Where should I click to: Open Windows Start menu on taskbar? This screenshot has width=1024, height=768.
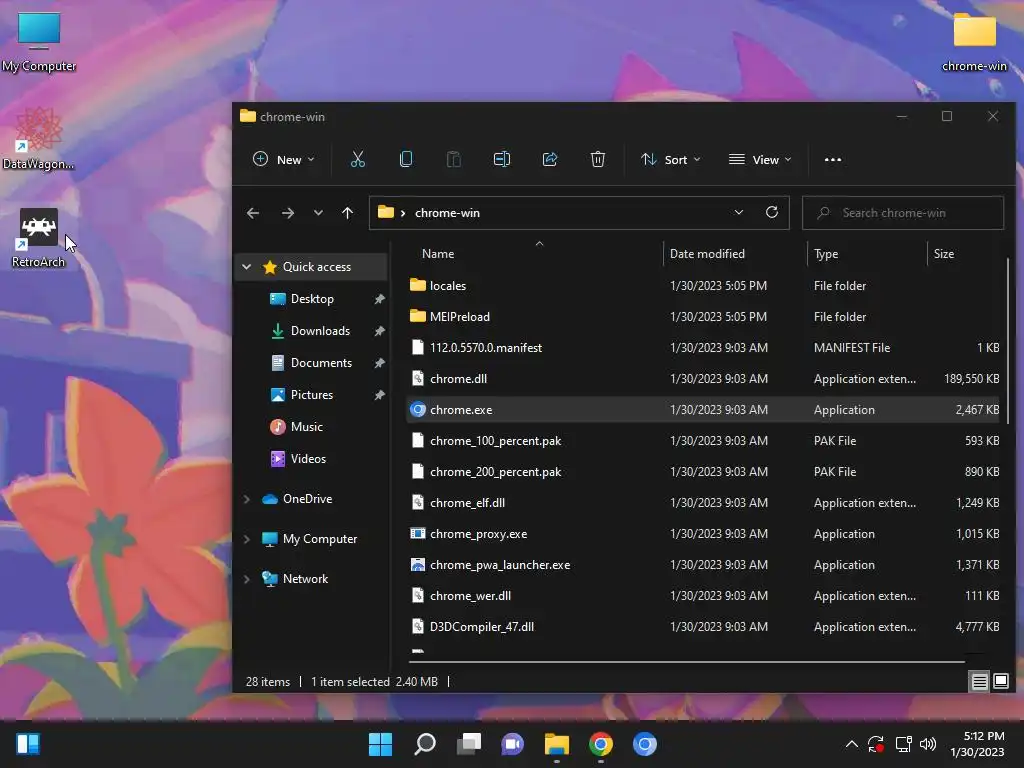pyautogui.click(x=380, y=744)
